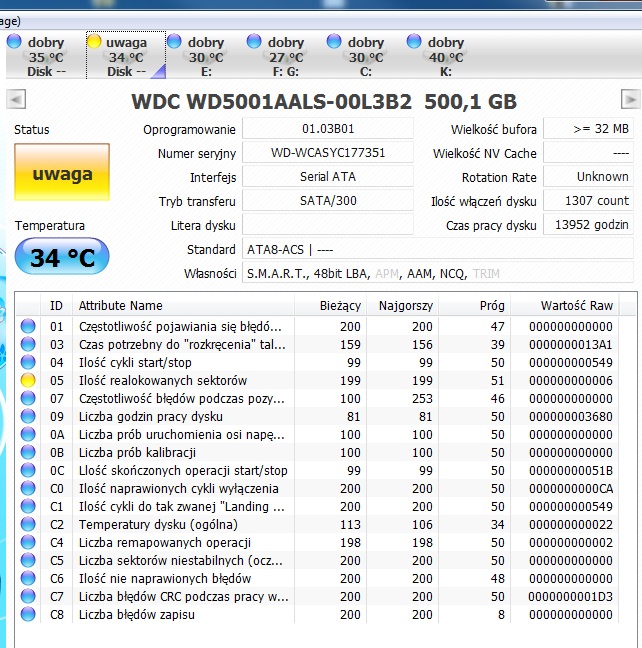The height and width of the screenshot is (648, 642).
Task: Click the status icon of attribute C1
Action: click(x=28, y=506)
